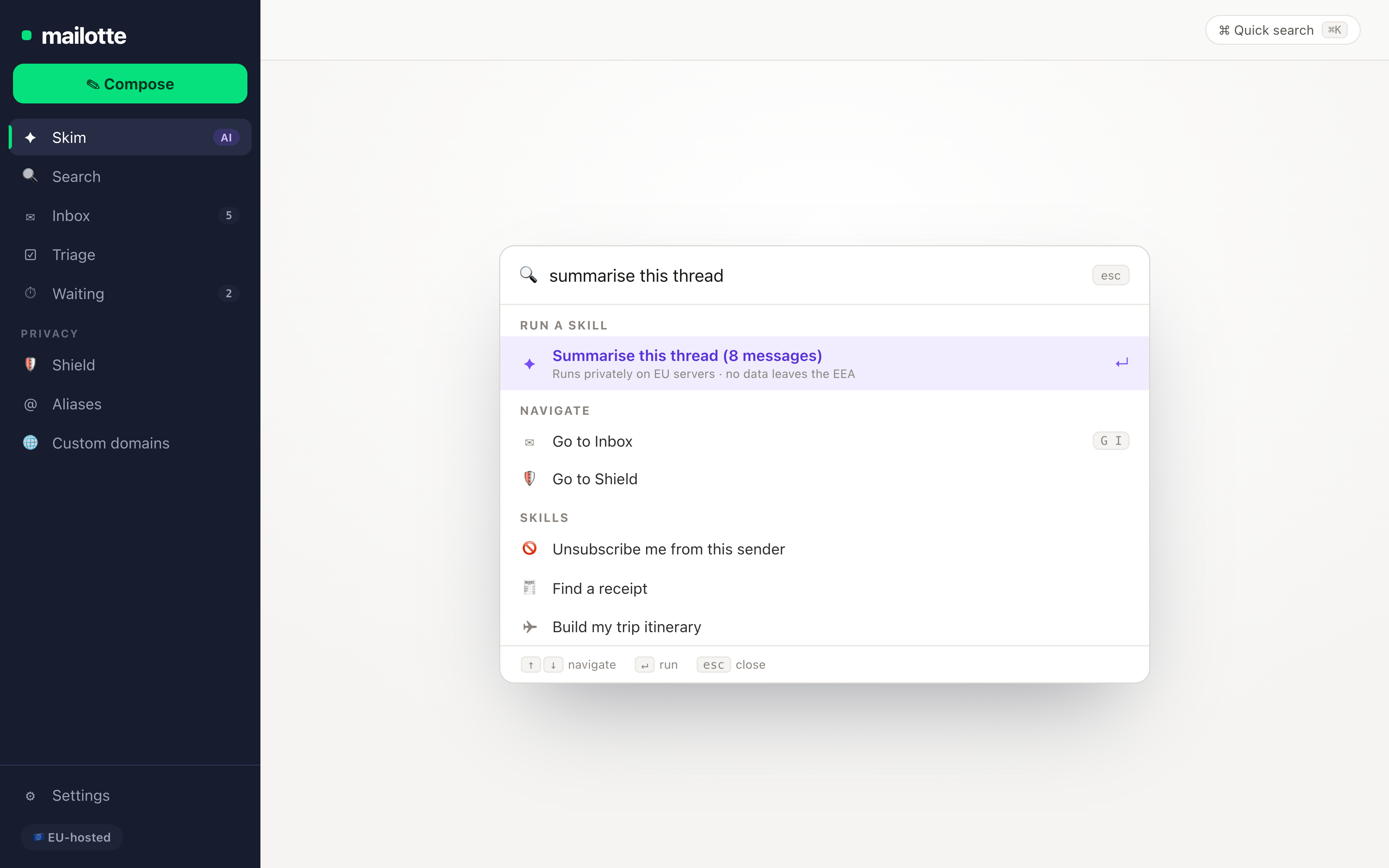
Task: Open Shield under Privacy
Action: tap(130, 365)
